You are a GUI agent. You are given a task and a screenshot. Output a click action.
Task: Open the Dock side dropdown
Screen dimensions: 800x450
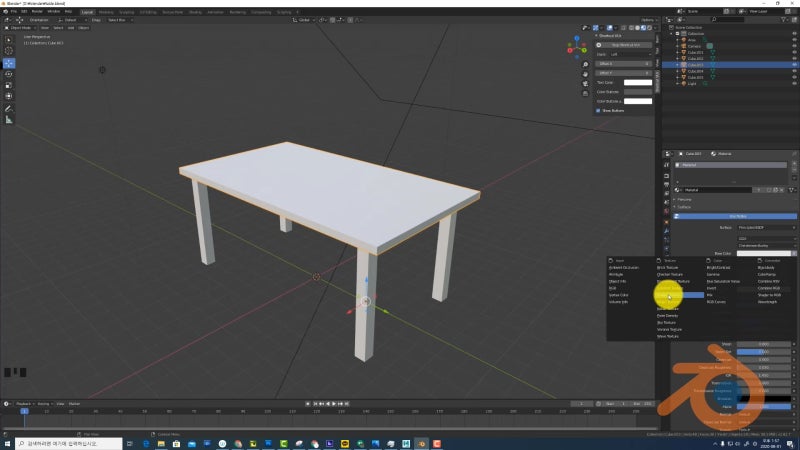pos(630,54)
